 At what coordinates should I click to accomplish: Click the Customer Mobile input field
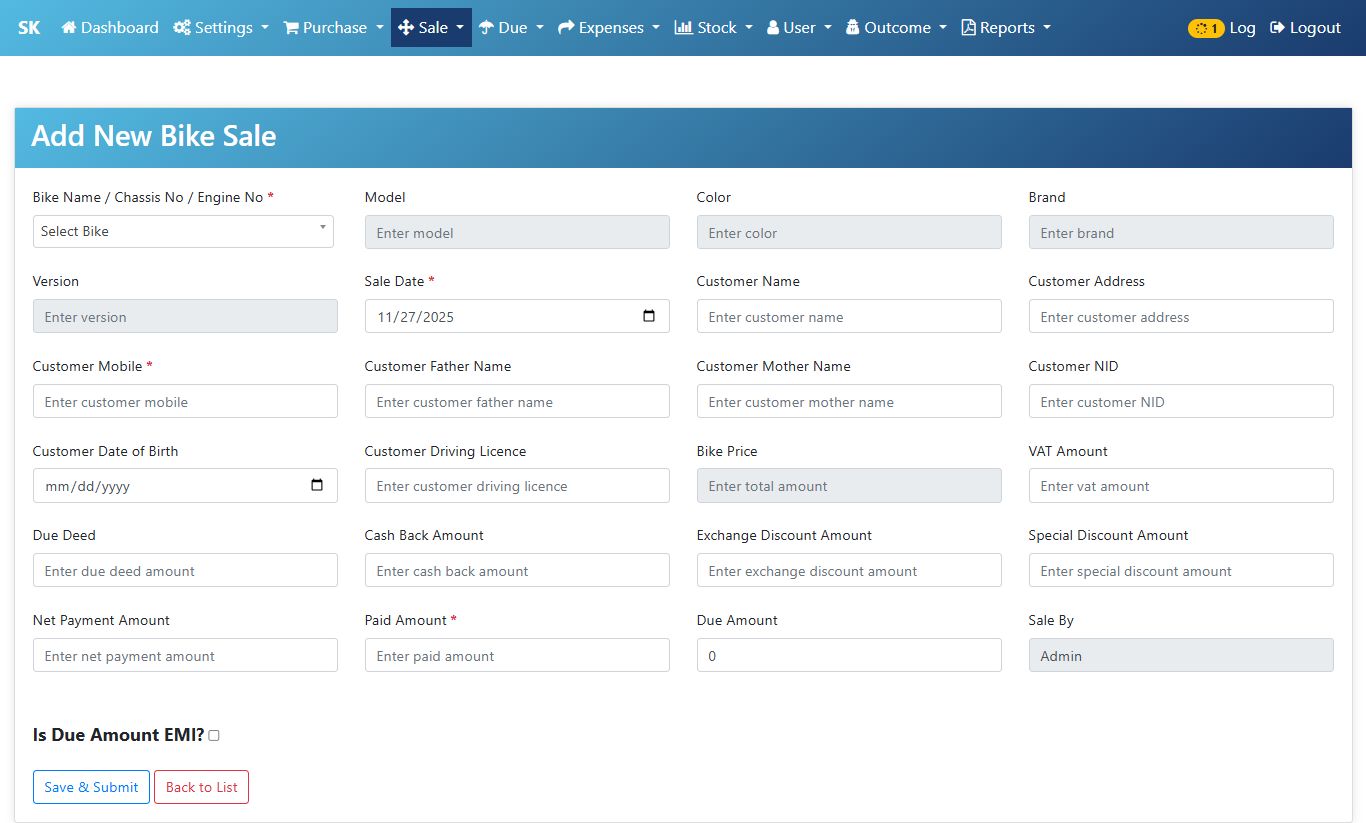pos(185,402)
